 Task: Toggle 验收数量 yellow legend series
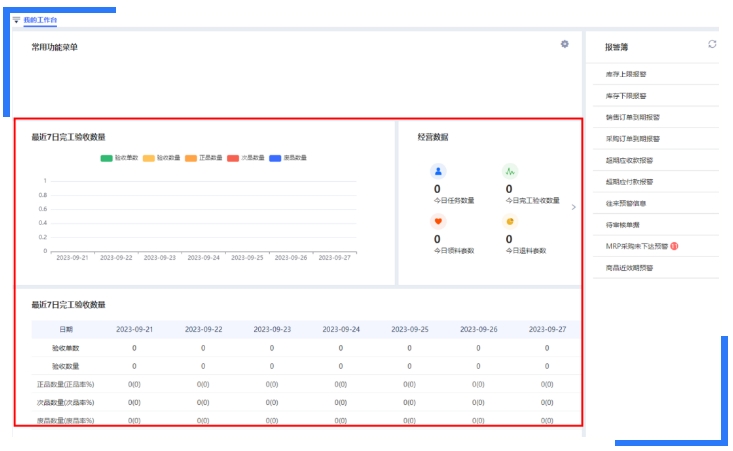(161, 158)
